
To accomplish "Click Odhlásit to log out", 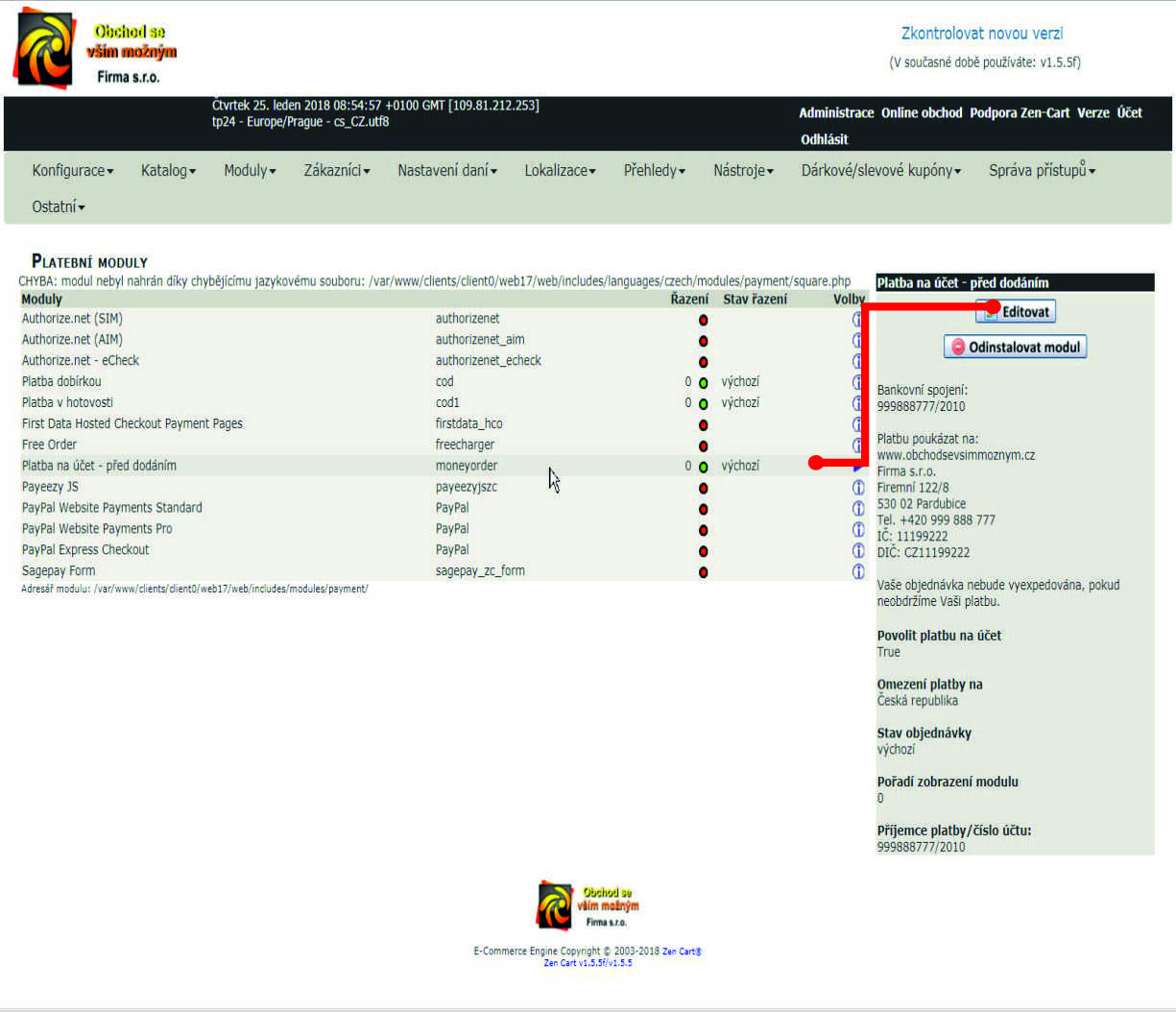I will pyautogui.click(x=825, y=139).
